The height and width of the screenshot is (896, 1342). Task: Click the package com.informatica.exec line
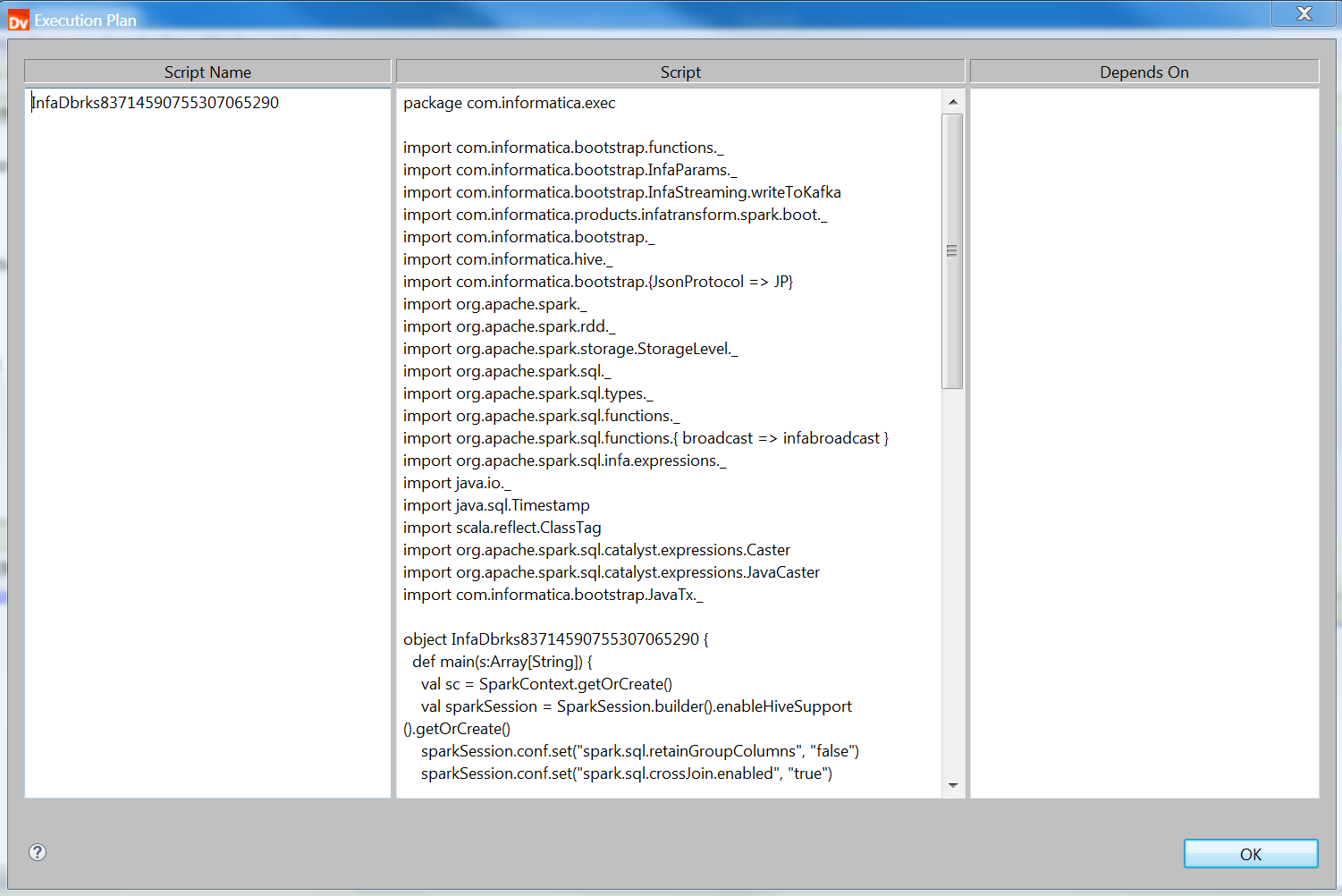click(x=509, y=103)
